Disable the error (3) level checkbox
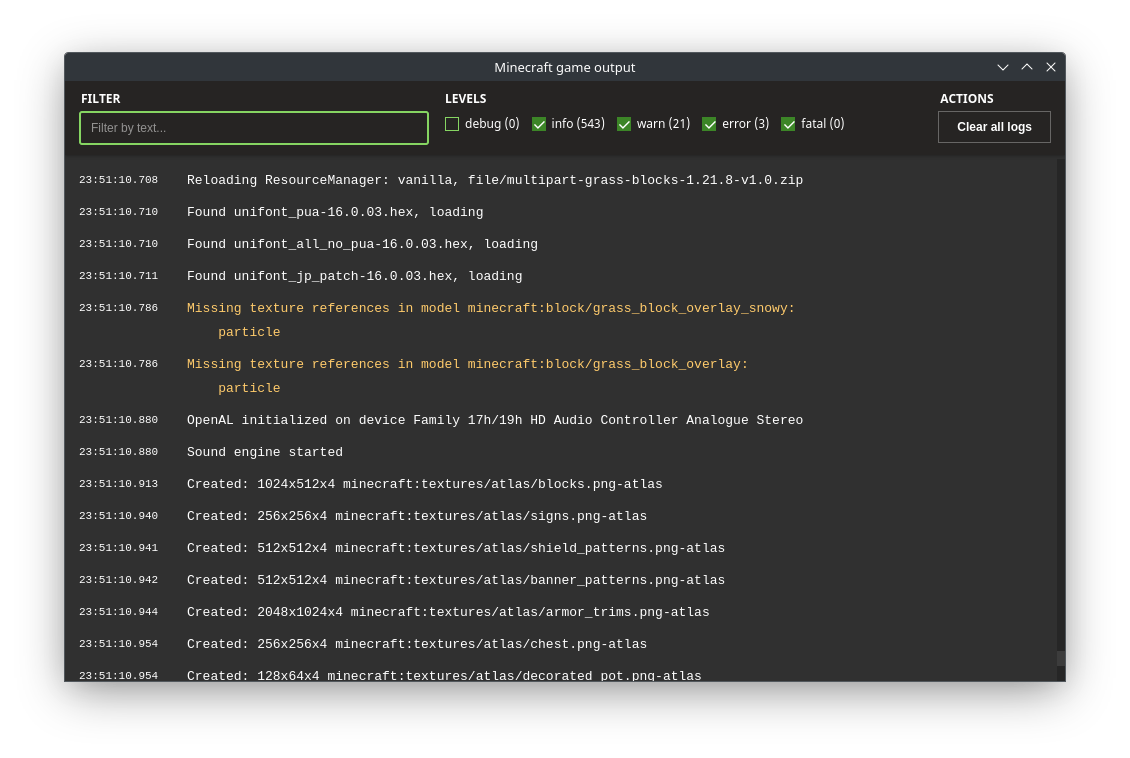Screen dimensions: 1130x758 tap(709, 124)
